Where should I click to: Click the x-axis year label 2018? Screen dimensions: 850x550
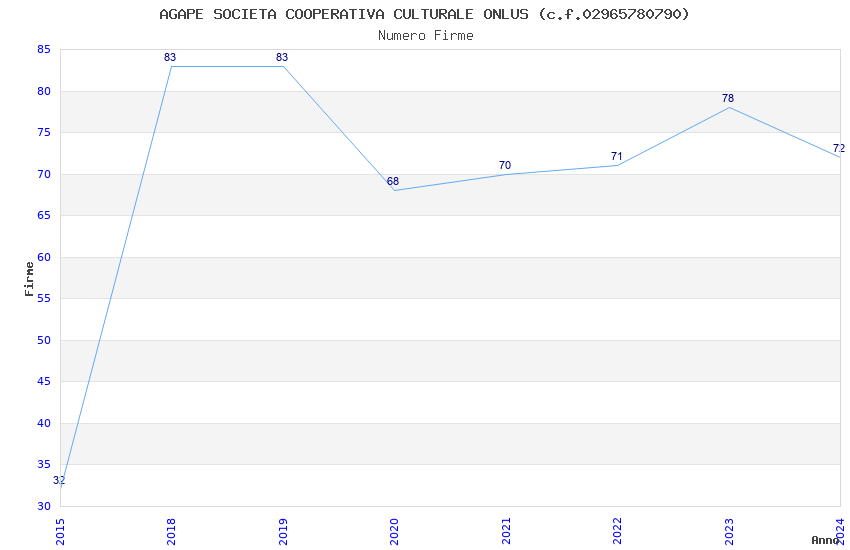[172, 532]
